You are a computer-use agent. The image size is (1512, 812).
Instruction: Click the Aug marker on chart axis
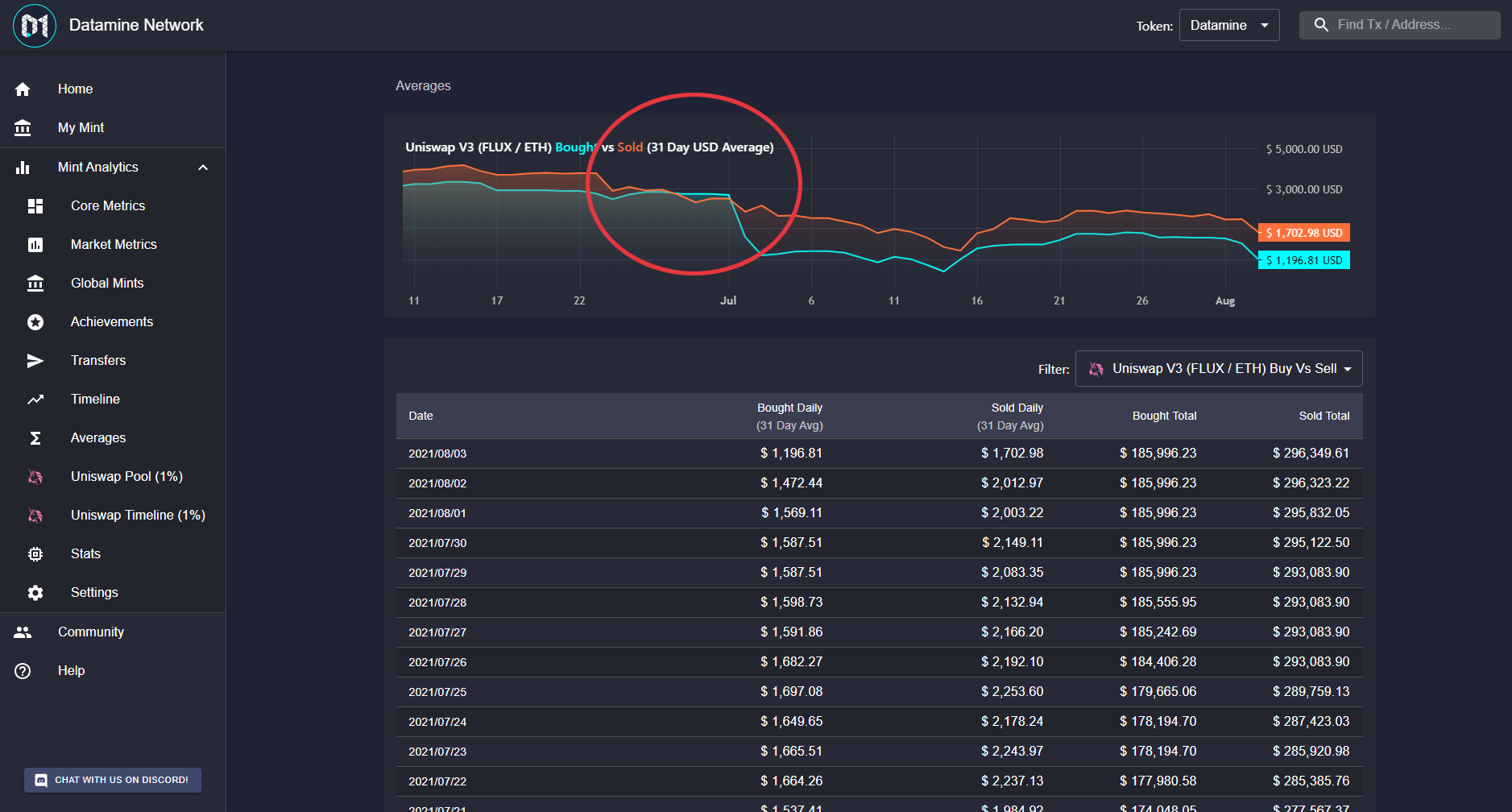click(1225, 301)
